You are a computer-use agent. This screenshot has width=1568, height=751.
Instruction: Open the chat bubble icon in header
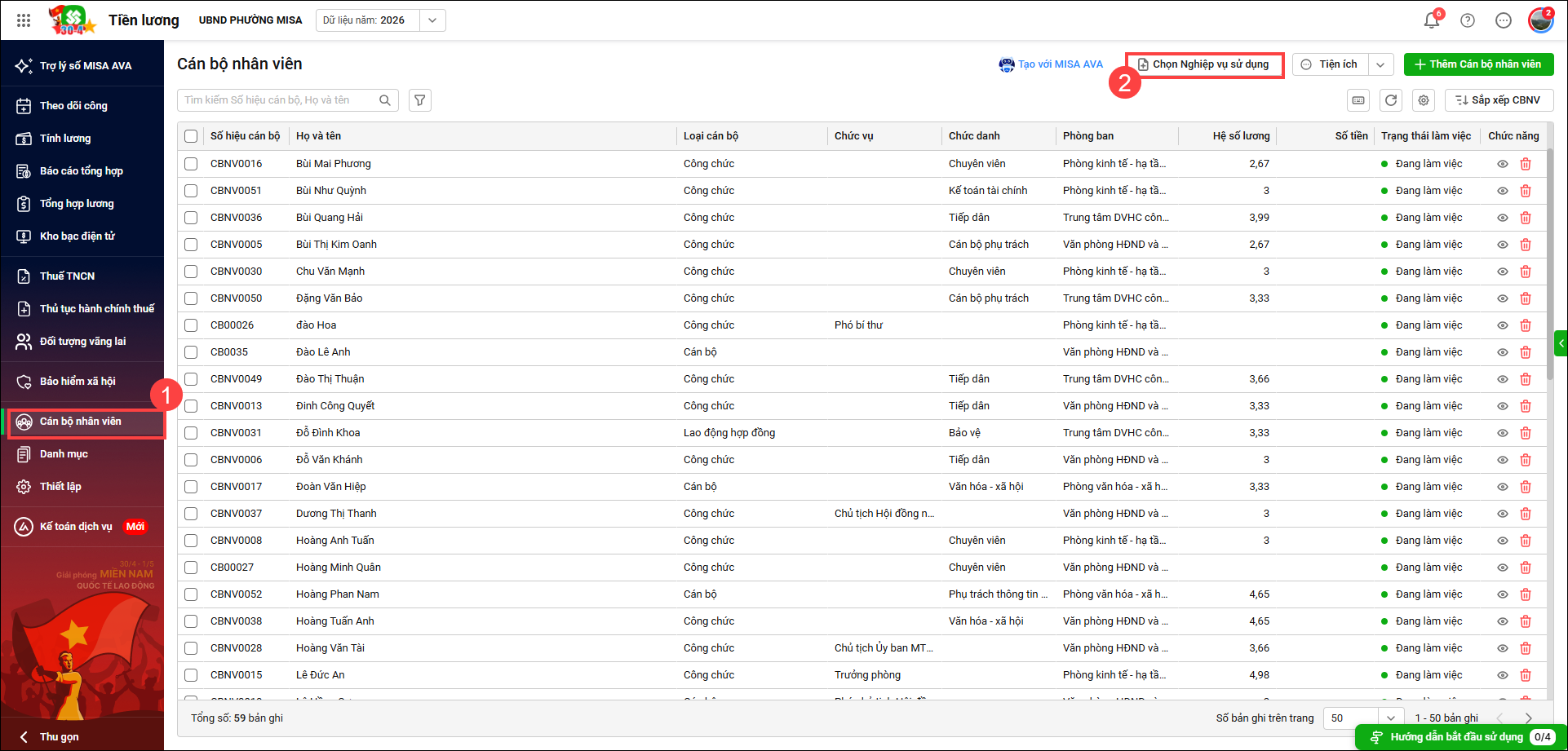coord(1504,20)
